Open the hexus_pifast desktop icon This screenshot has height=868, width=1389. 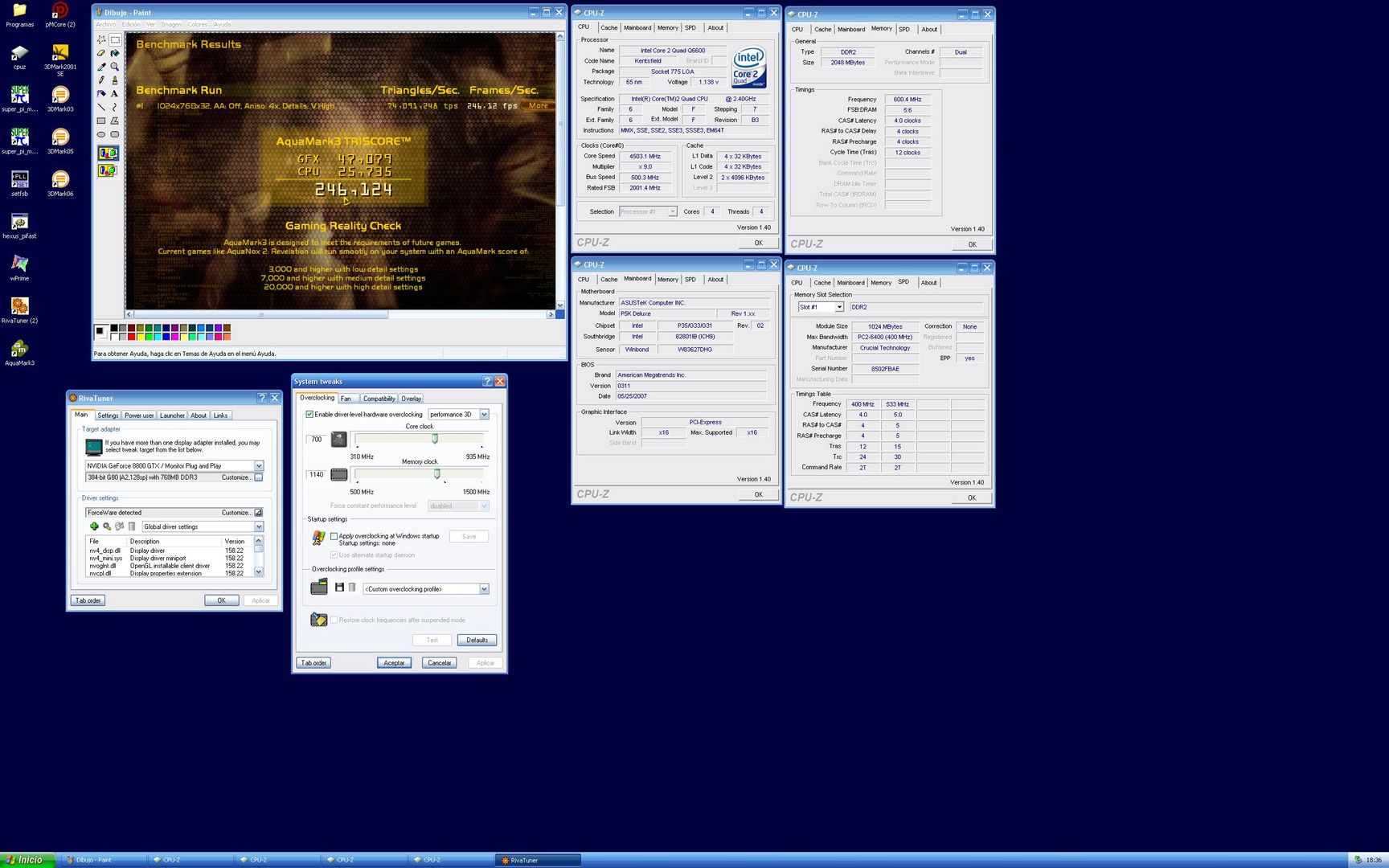pyautogui.click(x=19, y=225)
